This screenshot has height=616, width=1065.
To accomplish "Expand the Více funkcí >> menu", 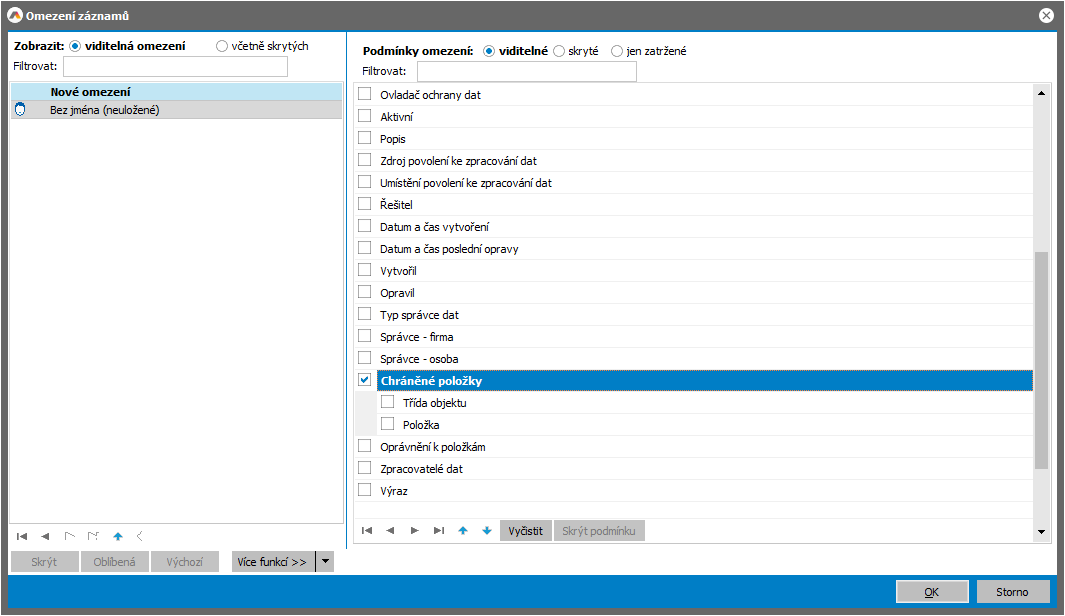I will (272, 562).
